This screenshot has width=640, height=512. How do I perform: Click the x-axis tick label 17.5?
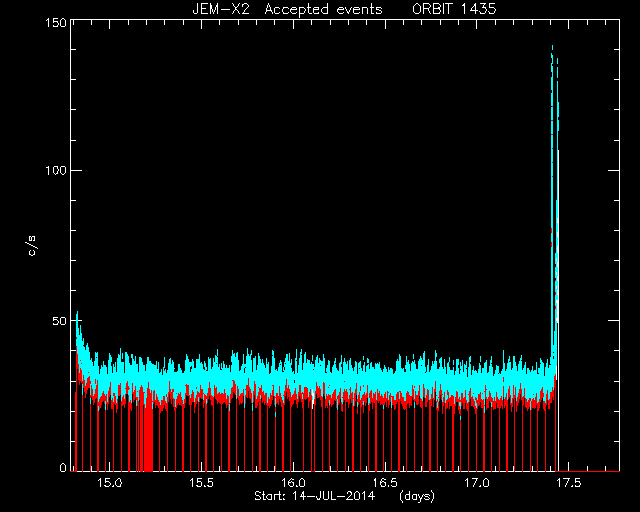569,483
